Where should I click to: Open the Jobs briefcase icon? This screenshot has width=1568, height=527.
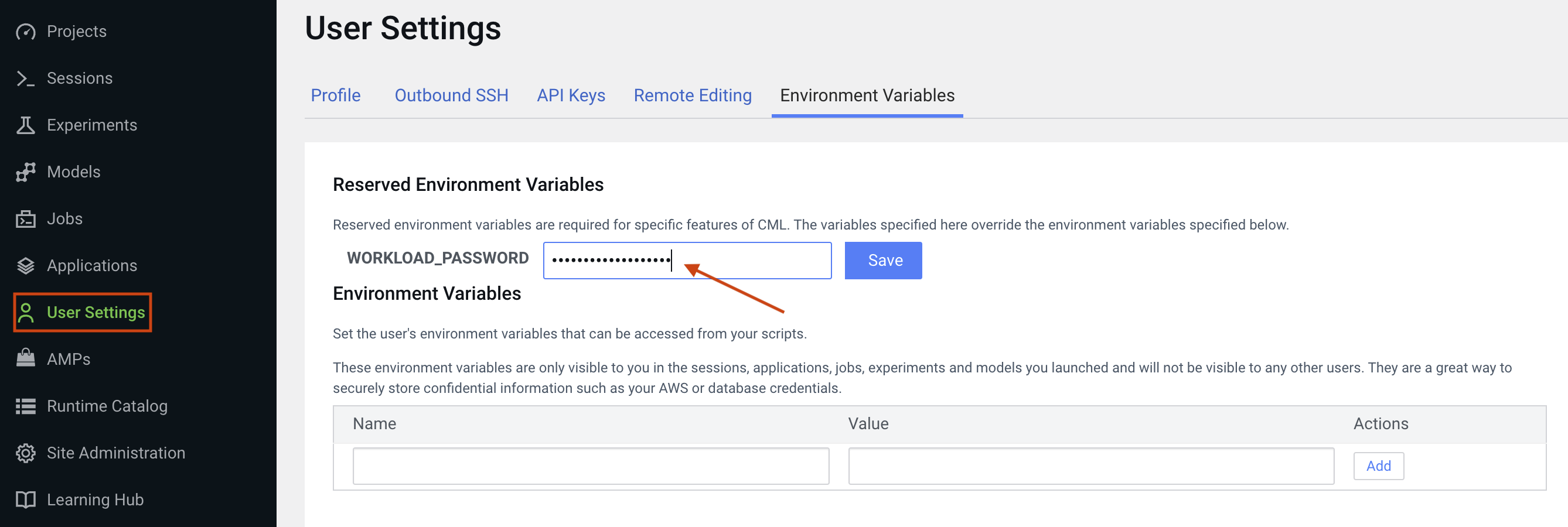[x=26, y=219]
